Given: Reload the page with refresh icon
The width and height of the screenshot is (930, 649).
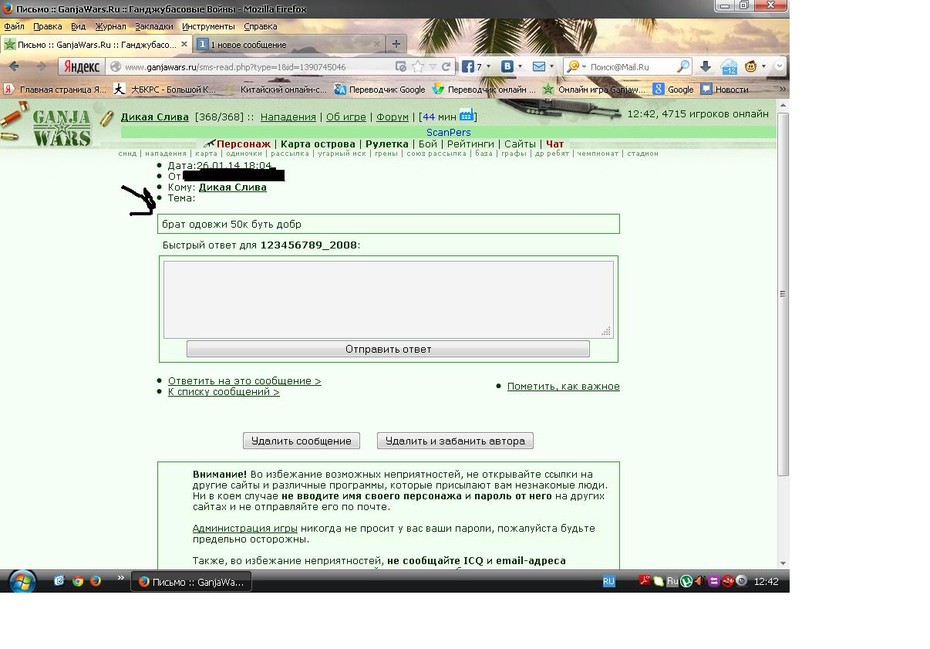Looking at the screenshot, I should (x=446, y=66).
